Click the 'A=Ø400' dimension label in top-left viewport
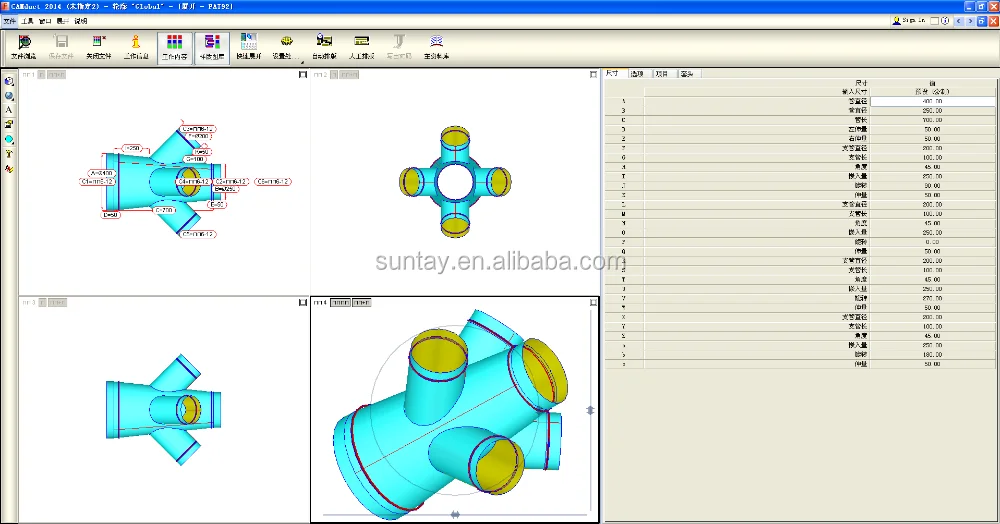This screenshot has width=1000, height=524. tap(101, 173)
